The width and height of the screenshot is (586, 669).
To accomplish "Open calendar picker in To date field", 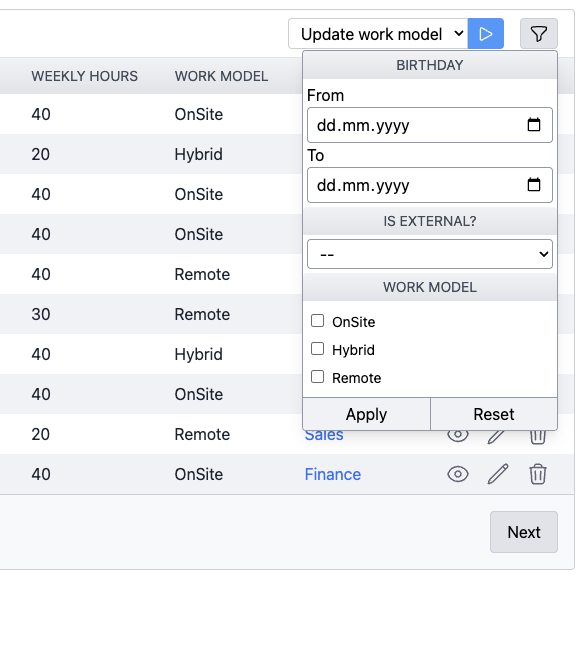I will coord(534,185).
